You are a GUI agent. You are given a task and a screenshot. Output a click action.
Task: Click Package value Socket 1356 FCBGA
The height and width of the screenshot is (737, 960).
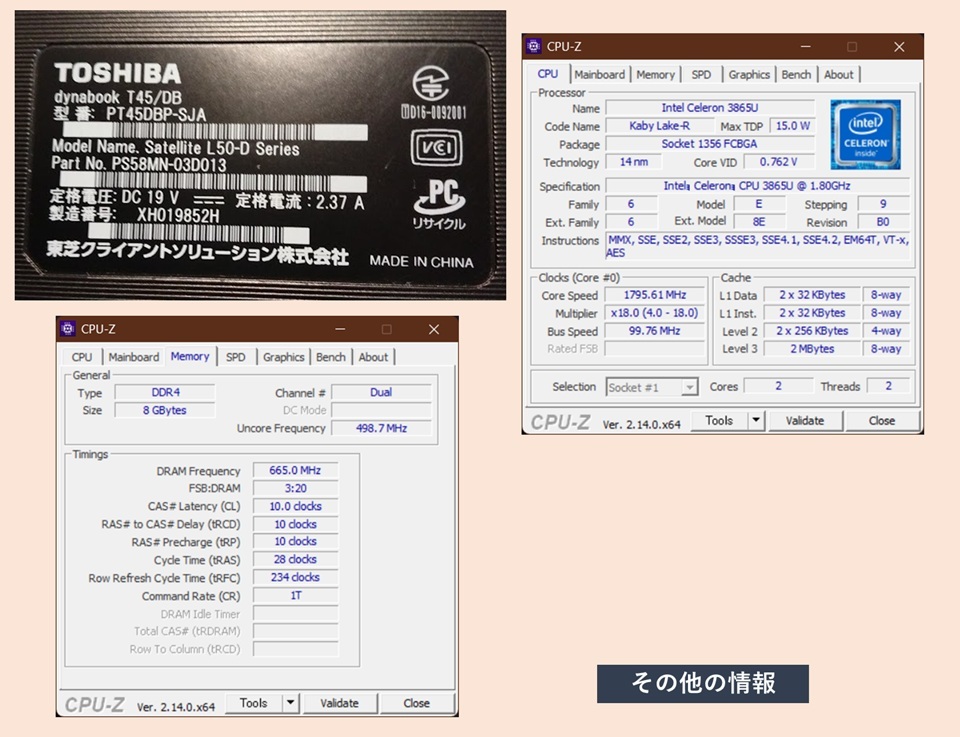point(710,144)
